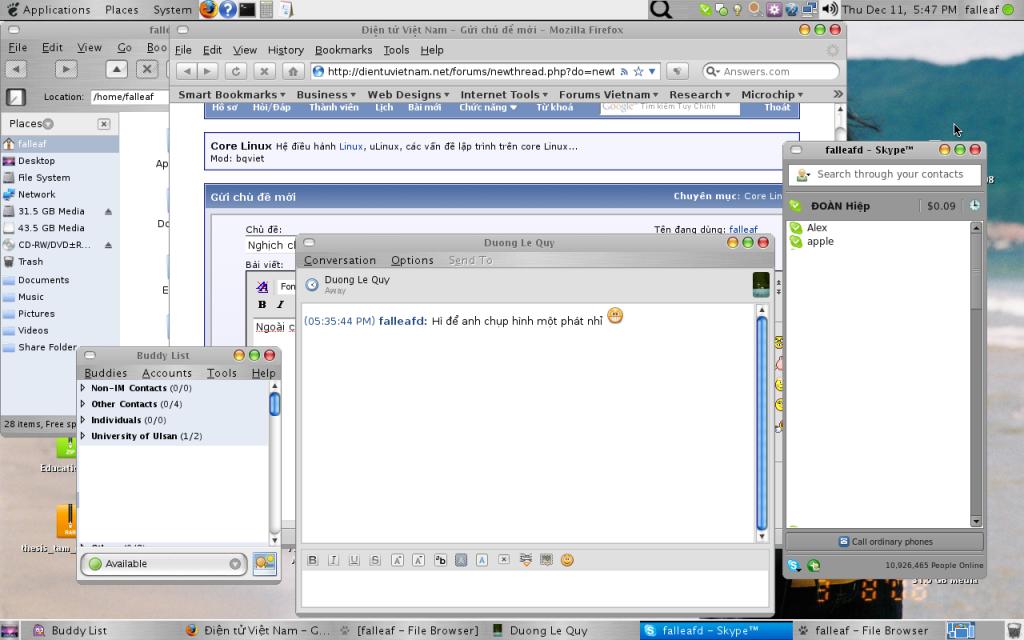Close the Places sidebar panel
Viewport: 1024px width, 640px height.
[x=104, y=123]
